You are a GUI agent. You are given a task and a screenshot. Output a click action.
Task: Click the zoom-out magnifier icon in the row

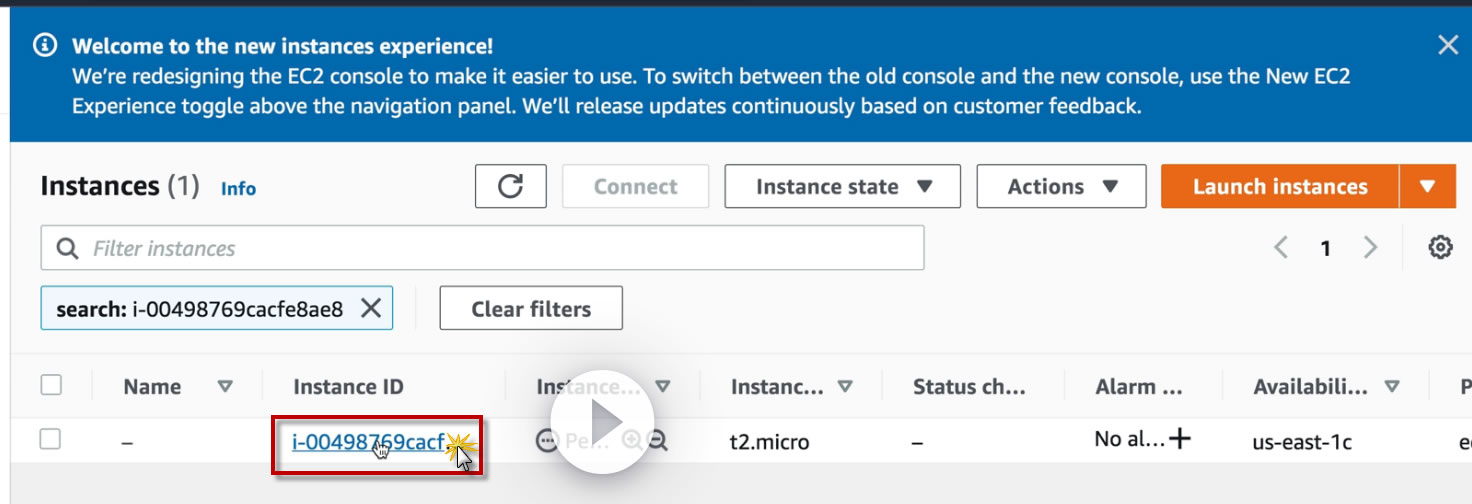pos(657,440)
